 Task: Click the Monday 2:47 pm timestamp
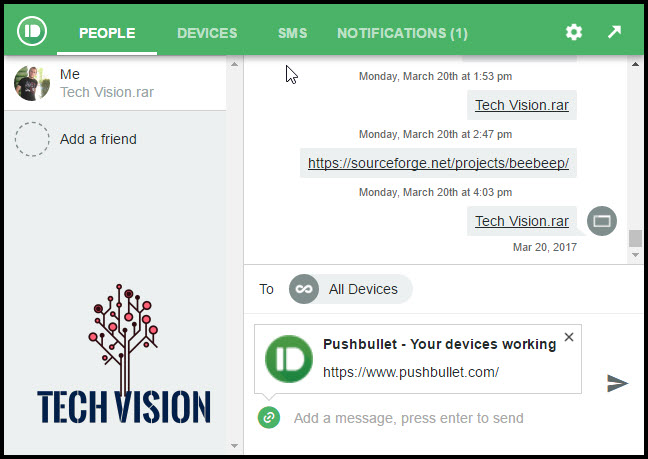435,134
